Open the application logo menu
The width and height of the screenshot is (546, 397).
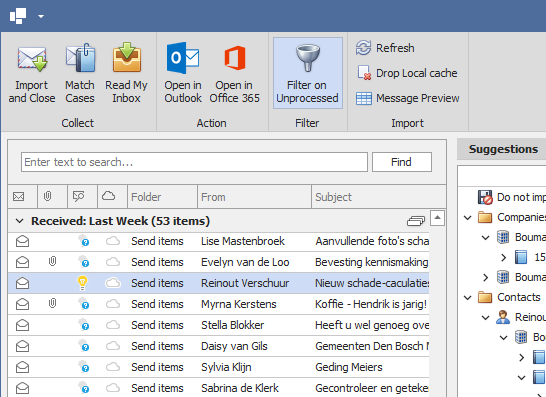coord(18,16)
